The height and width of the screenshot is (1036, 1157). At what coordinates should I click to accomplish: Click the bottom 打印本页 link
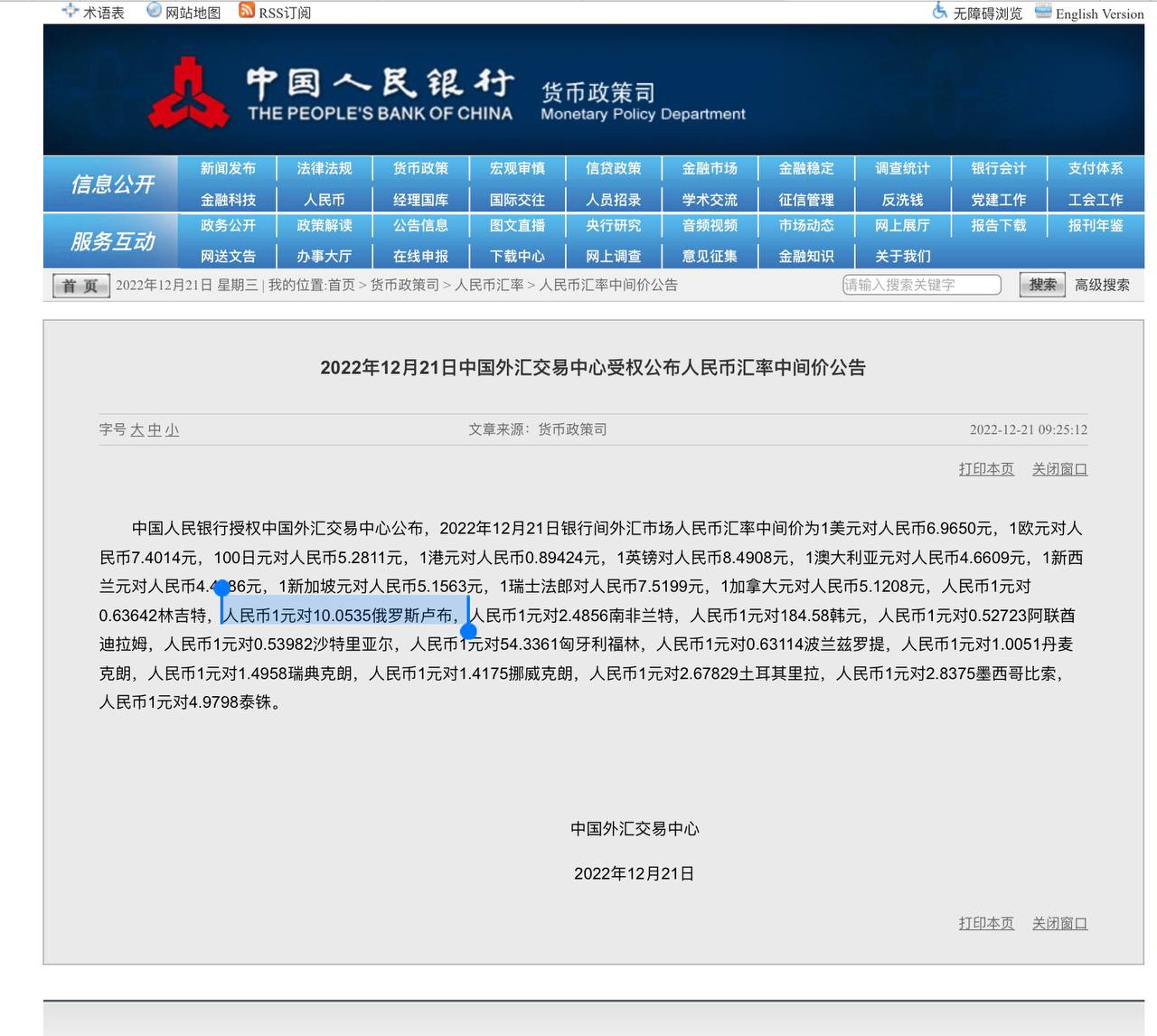point(986,923)
